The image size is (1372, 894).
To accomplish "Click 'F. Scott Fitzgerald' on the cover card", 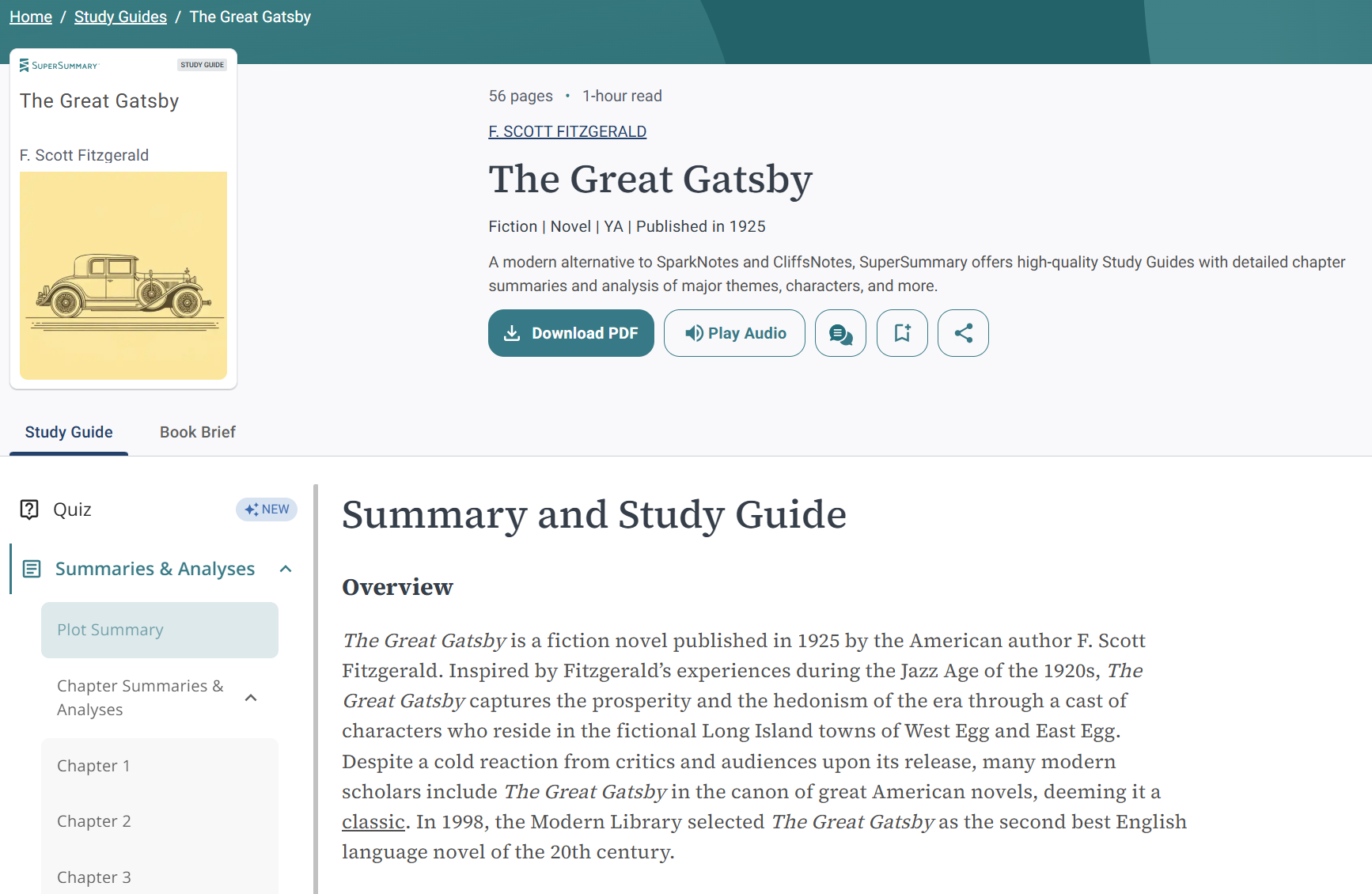I will click(84, 155).
